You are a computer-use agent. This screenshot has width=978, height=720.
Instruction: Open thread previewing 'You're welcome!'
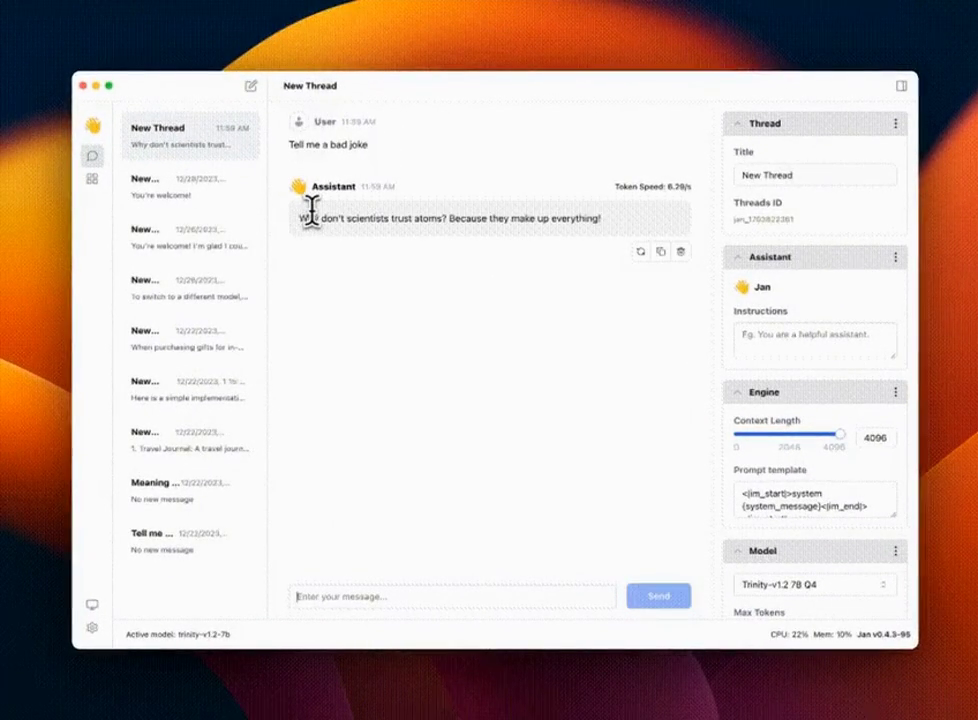(x=190, y=187)
